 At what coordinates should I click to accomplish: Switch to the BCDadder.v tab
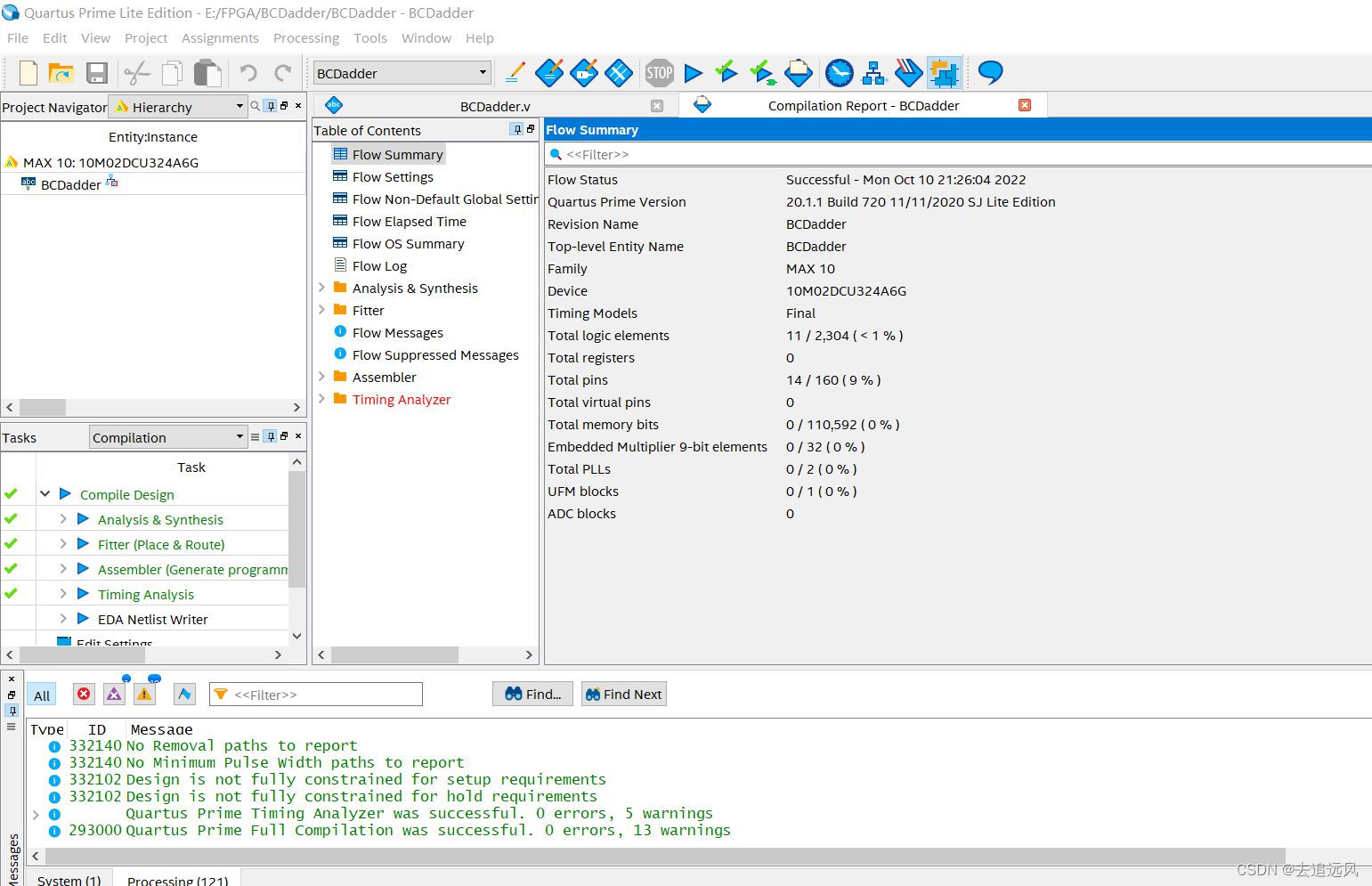pyautogui.click(x=495, y=106)
